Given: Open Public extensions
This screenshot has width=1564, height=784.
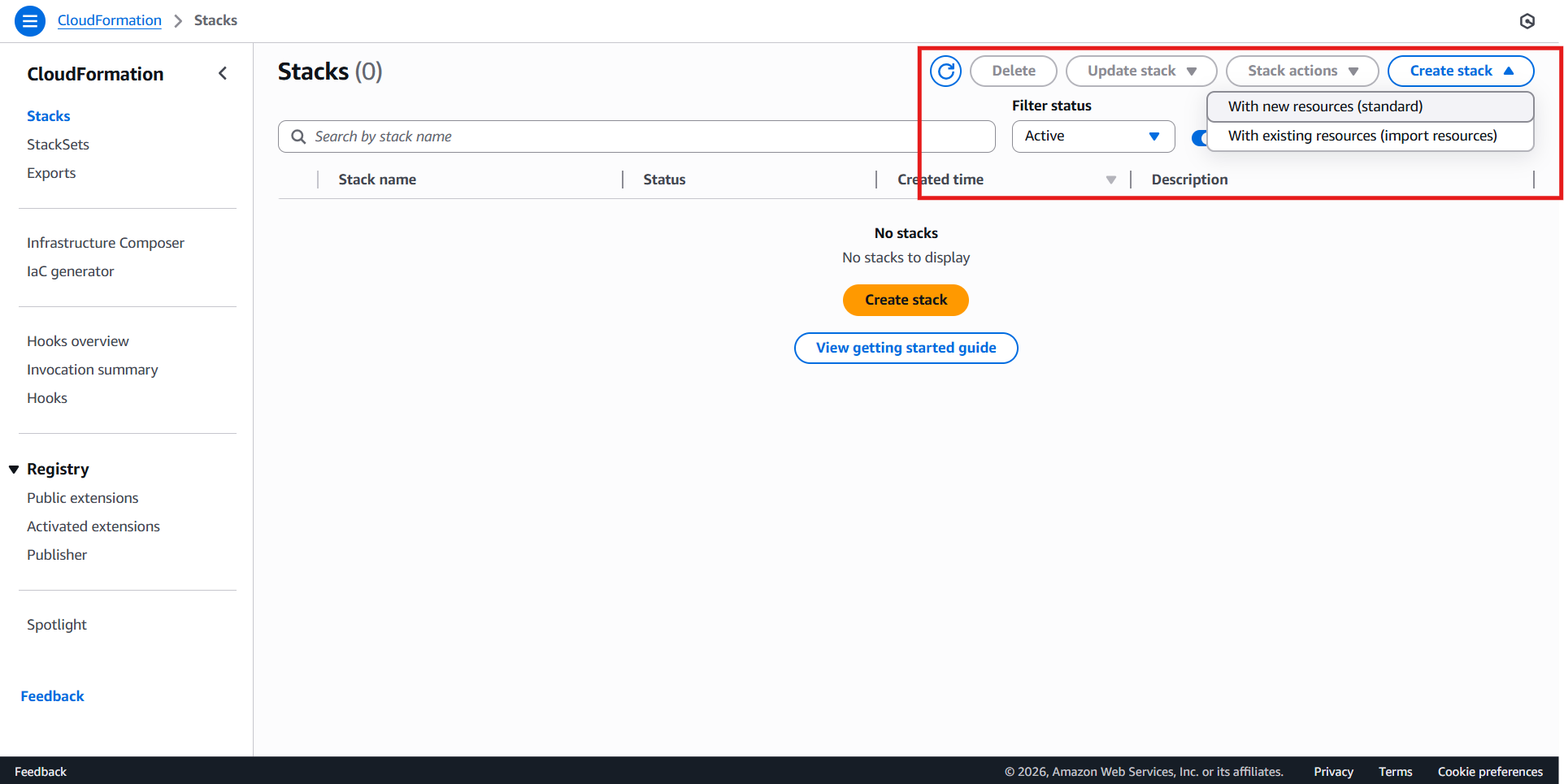Looking at the screenshot, I should click(83, 498).
